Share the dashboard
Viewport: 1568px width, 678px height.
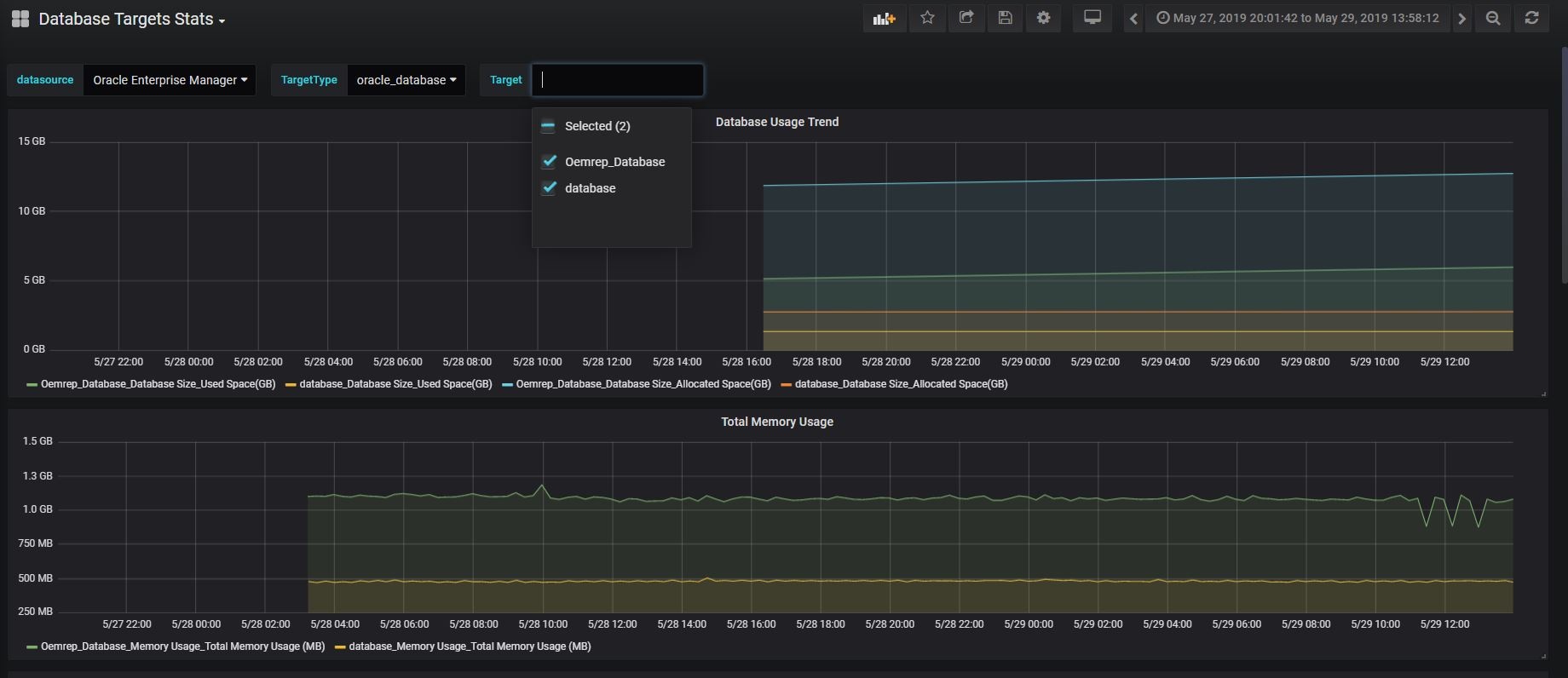[966, 18]
